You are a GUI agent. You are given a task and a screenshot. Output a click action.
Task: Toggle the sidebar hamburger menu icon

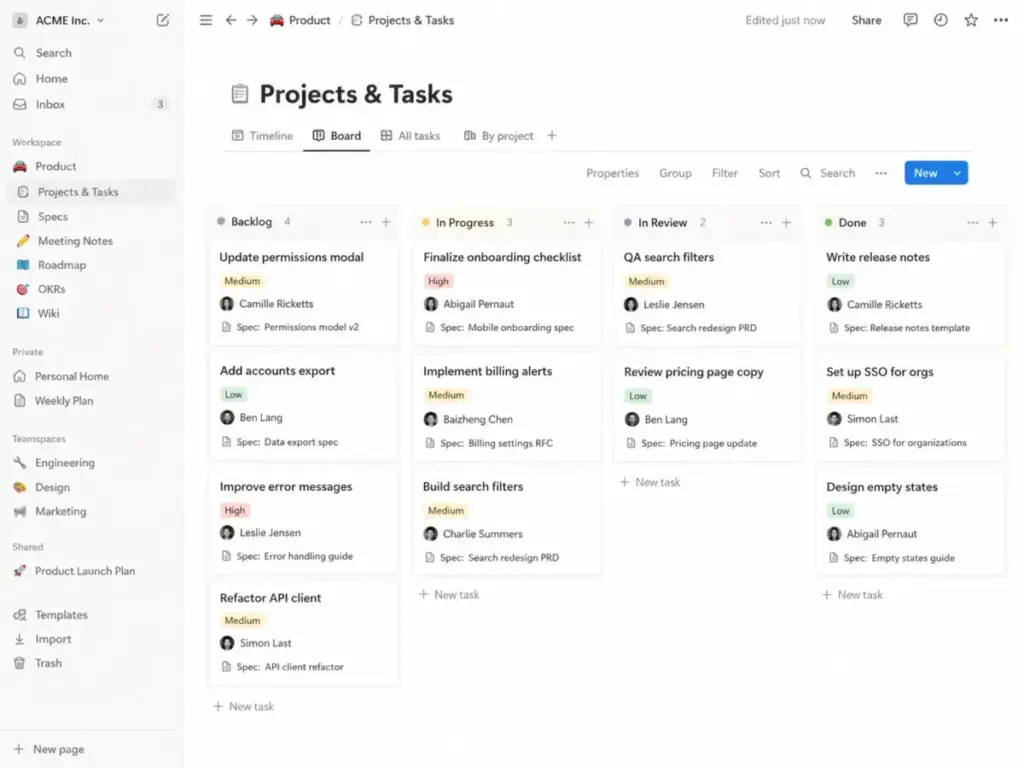point(206,20)
